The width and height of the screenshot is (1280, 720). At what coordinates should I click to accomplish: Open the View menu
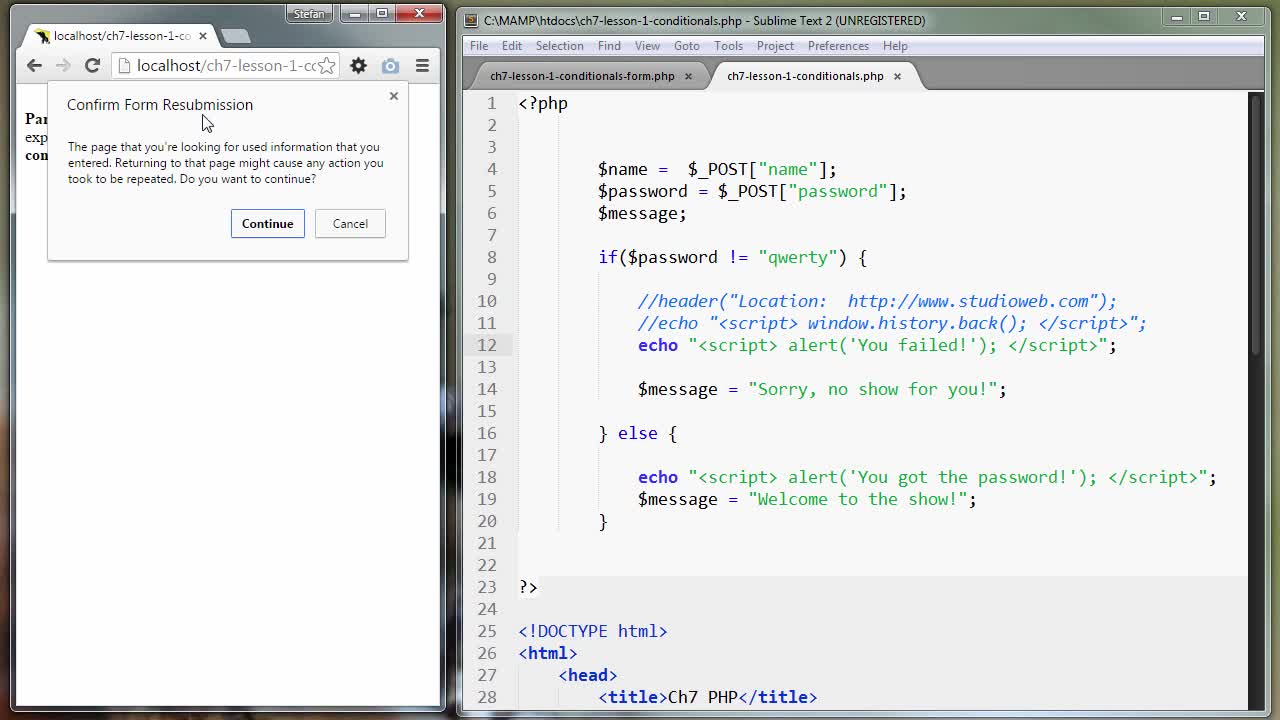(x=647, y=46)
